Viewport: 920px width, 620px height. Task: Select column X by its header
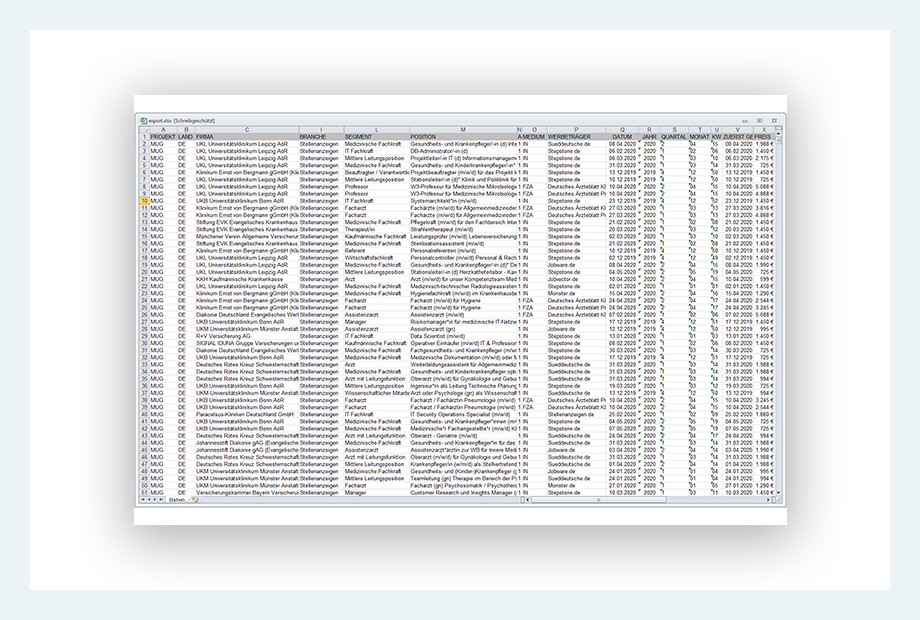click(764, 130)
